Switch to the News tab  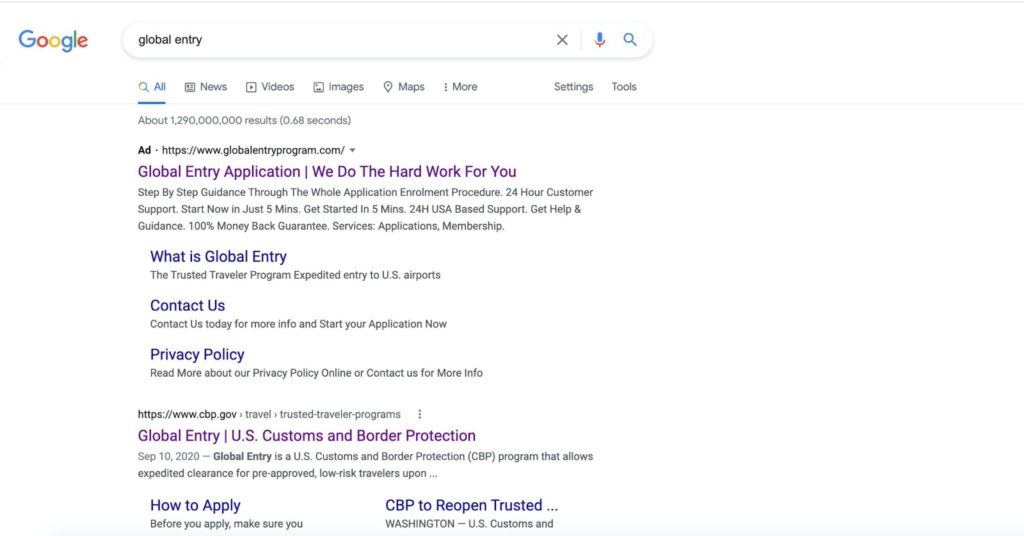tap(206, 87)
